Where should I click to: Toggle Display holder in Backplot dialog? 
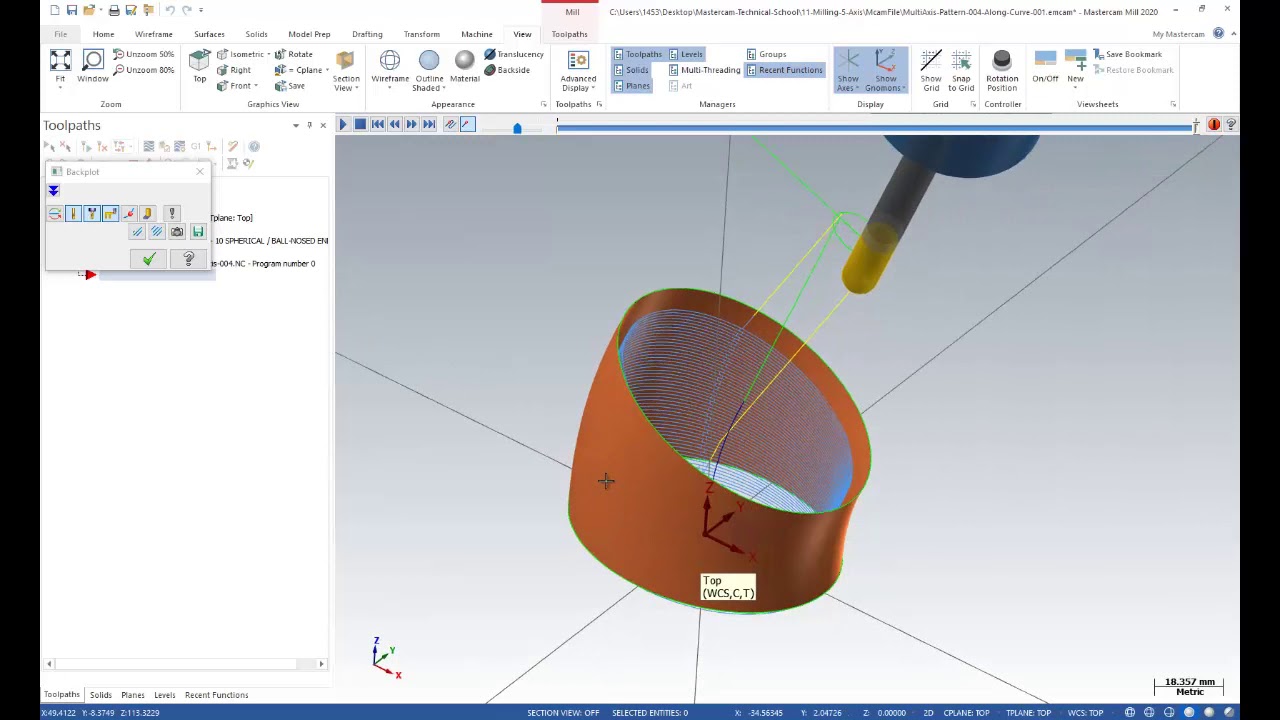[x=92, y=213]
